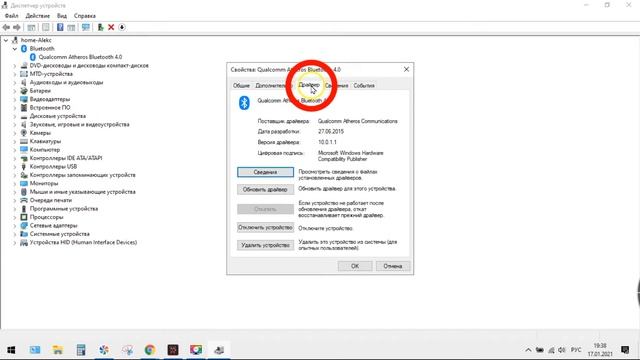Close the Qualcomm properties dialog
The height and width of the screenshot is (360, 640).
[x=406, y=69]
